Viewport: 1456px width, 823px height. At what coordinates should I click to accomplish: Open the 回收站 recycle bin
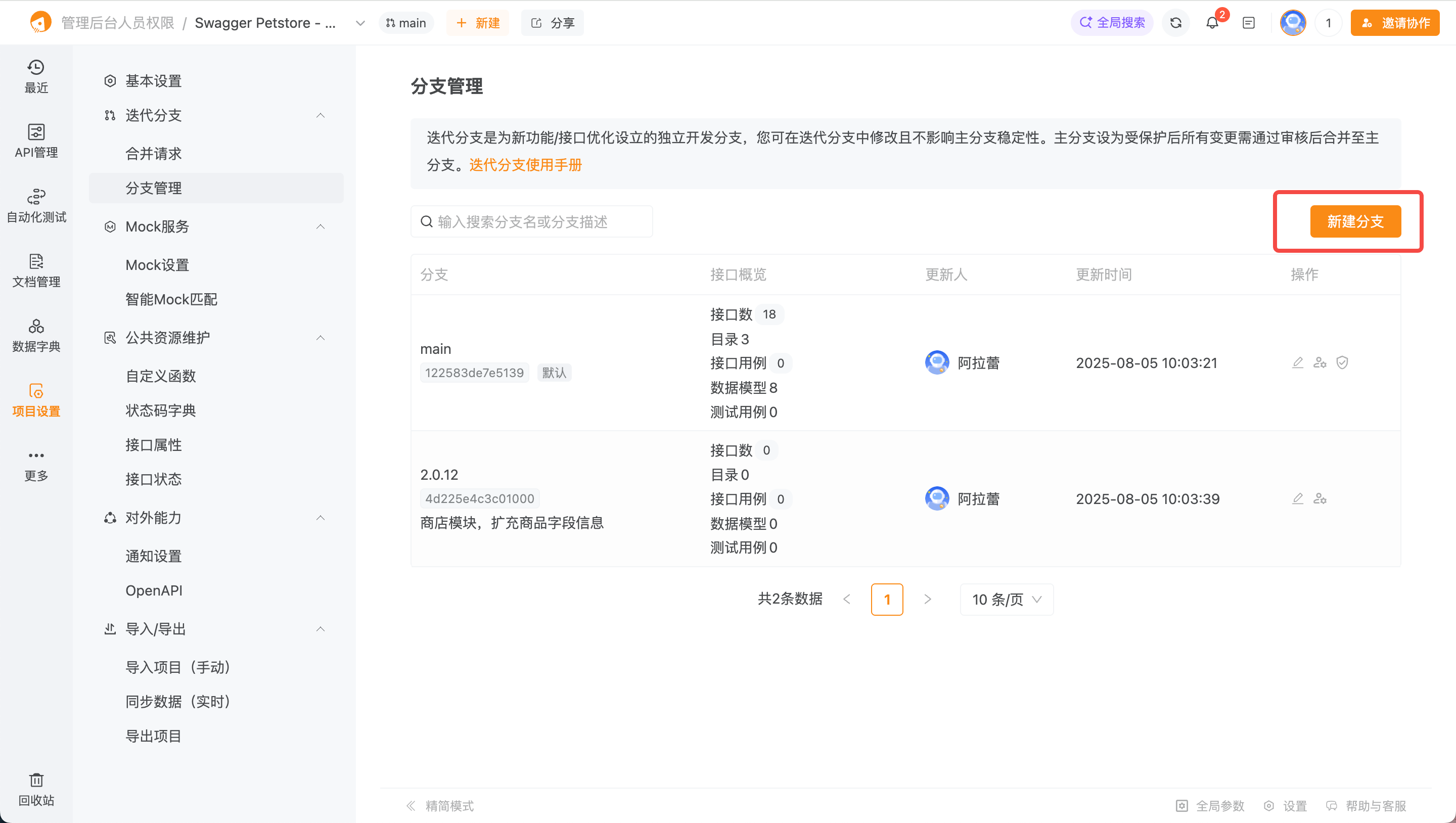(36, 789)
